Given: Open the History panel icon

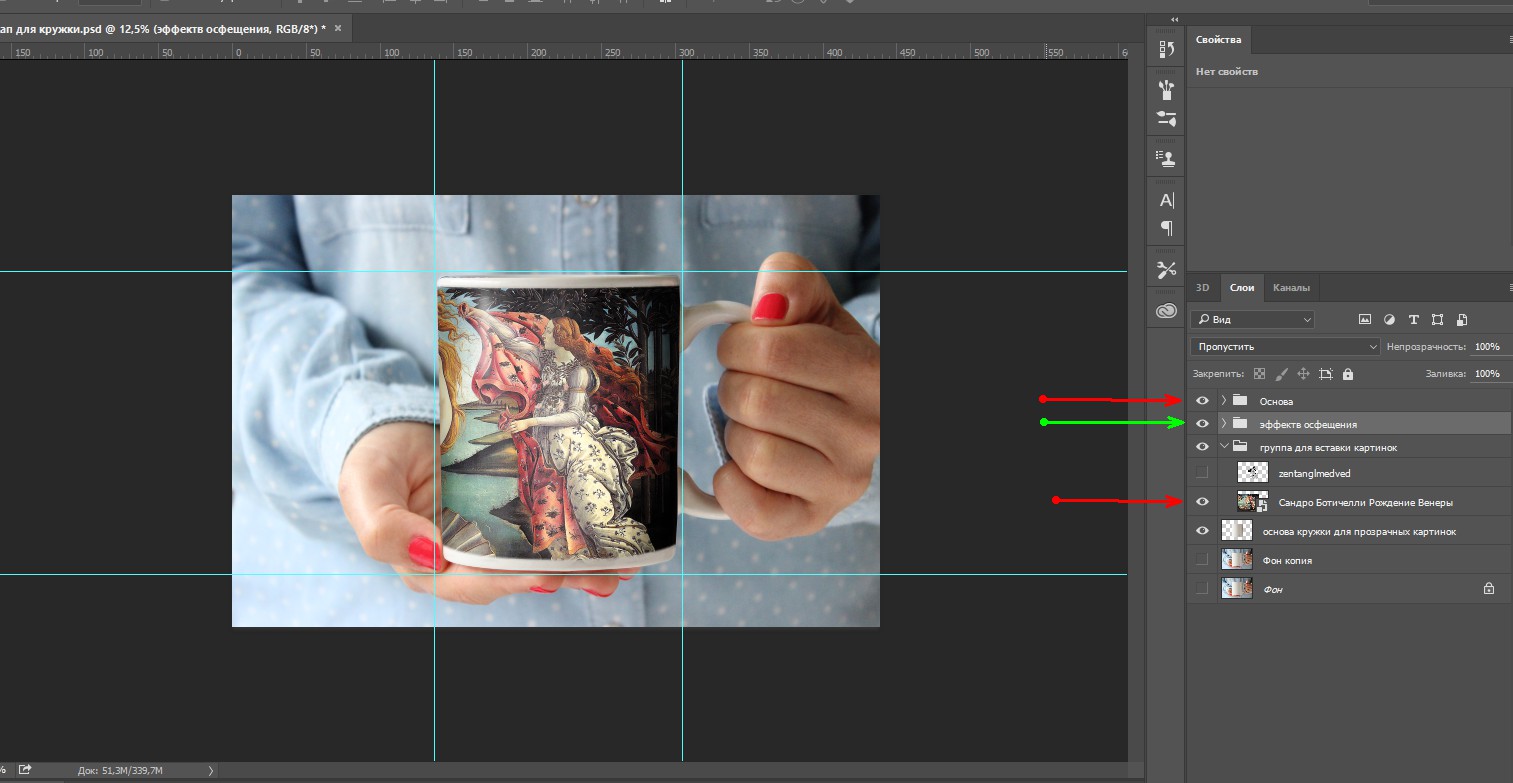Looking at the screenshot, I should (x=1166, y=49).
